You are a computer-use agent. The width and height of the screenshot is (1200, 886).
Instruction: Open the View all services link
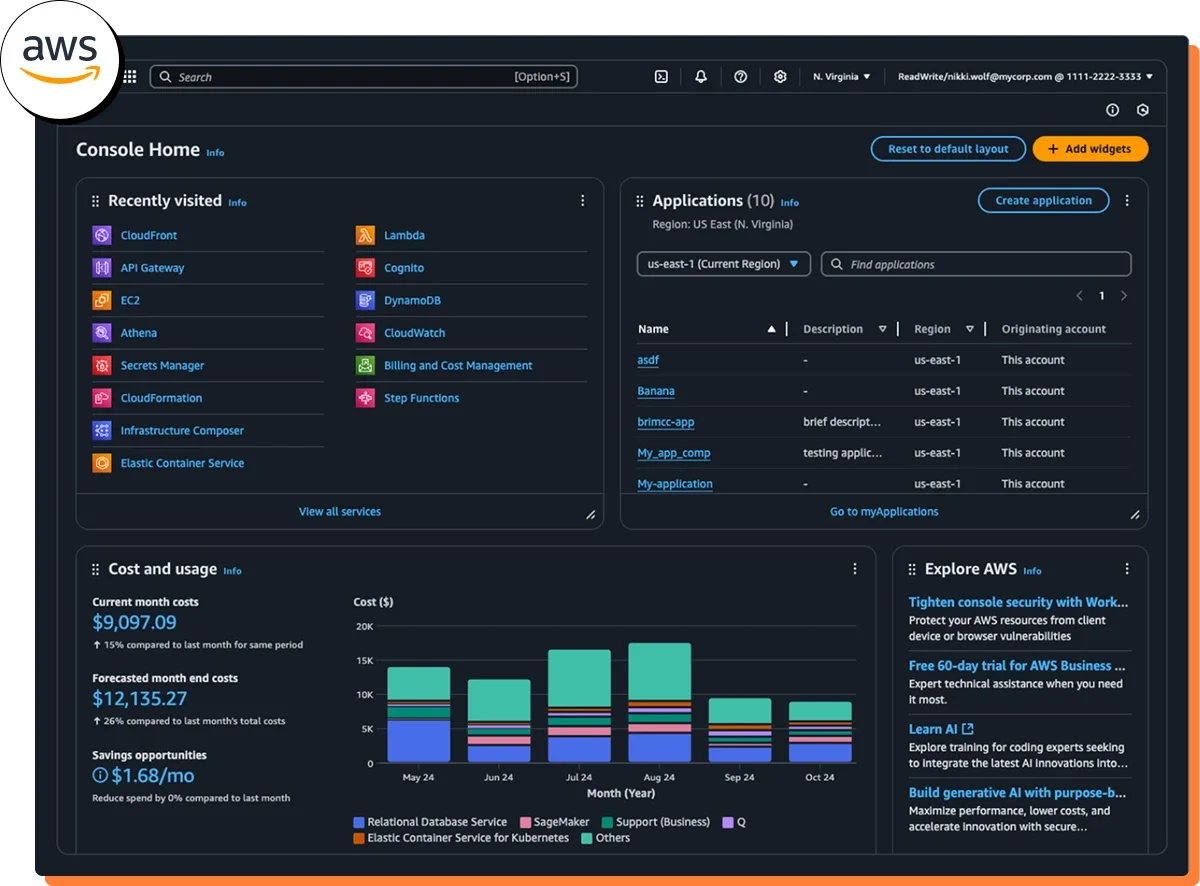pyautogui.click(x=340, y=512)
